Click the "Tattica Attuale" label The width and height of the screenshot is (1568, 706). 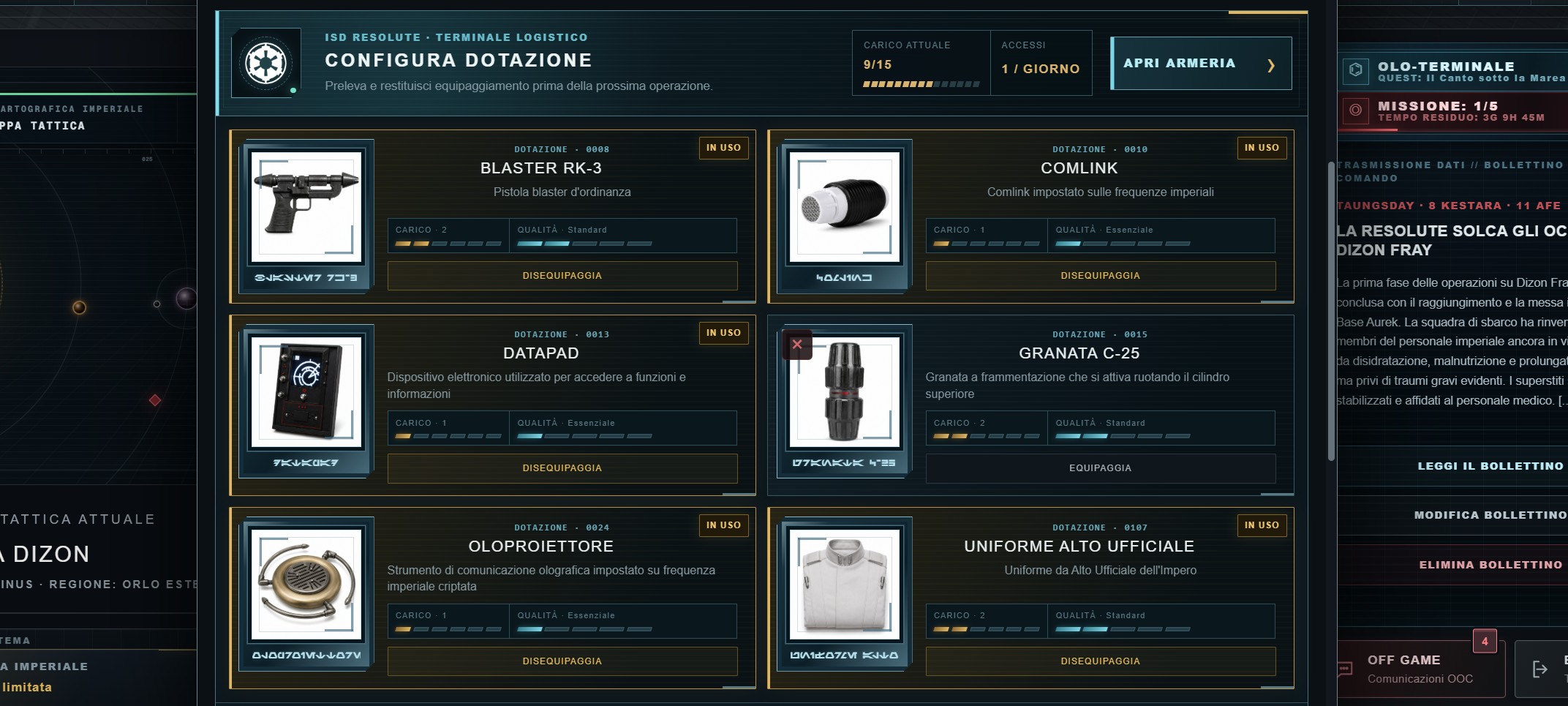coord(78,519)
